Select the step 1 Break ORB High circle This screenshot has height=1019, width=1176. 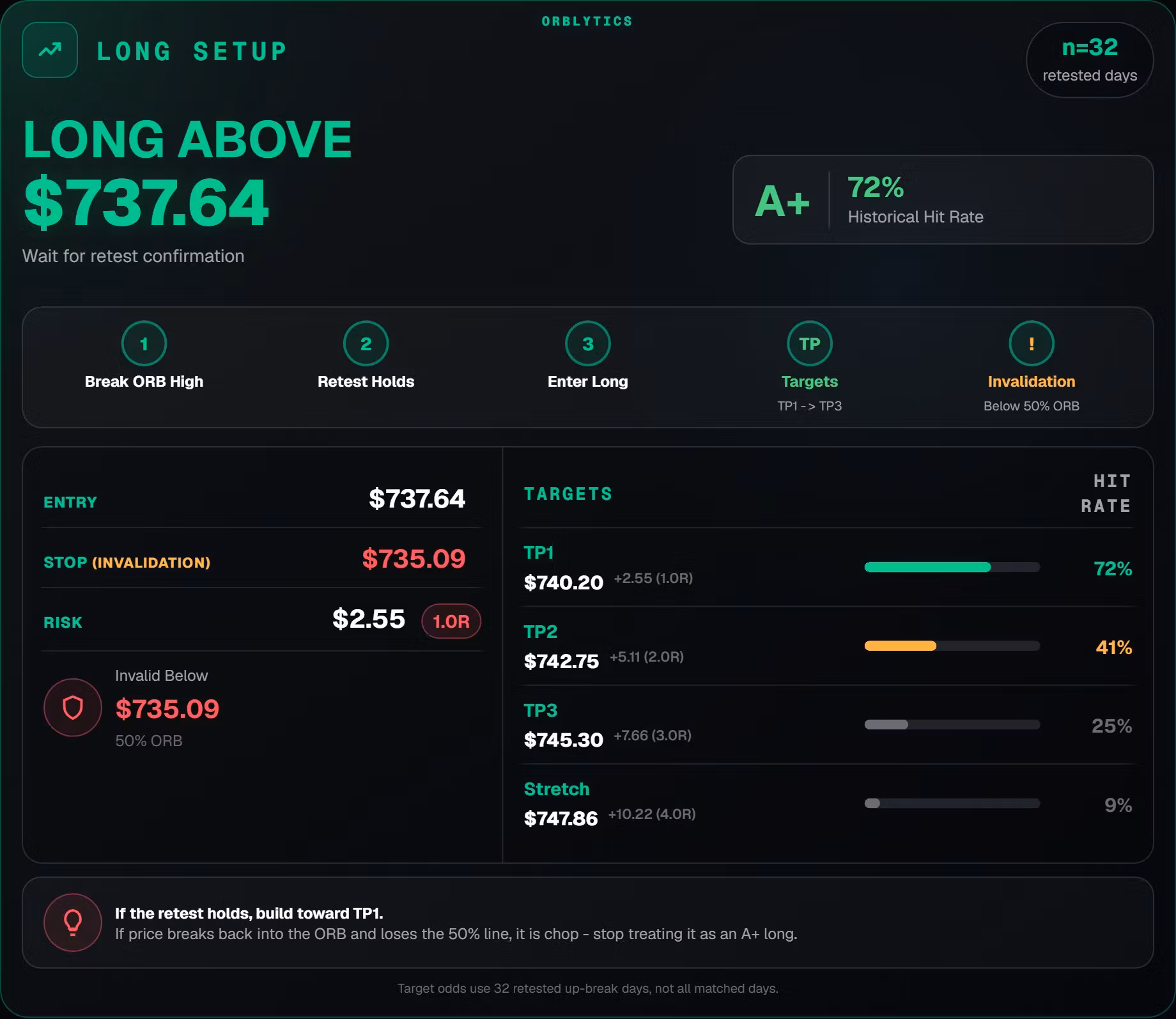coord(144,343)
